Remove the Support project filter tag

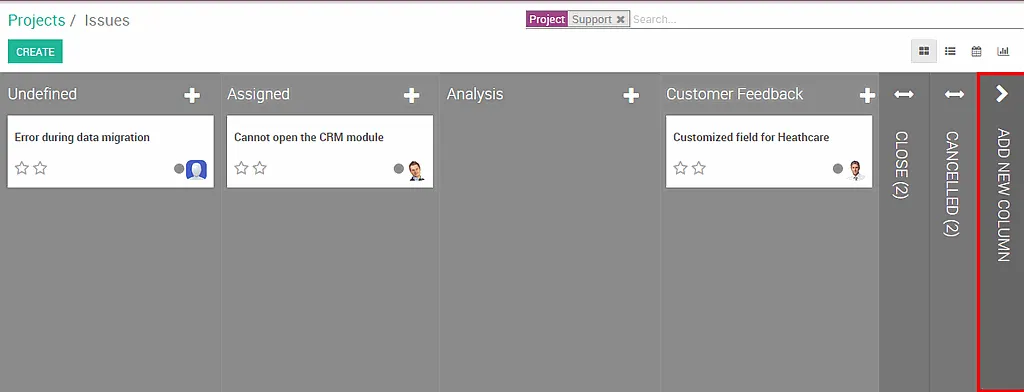620,20
